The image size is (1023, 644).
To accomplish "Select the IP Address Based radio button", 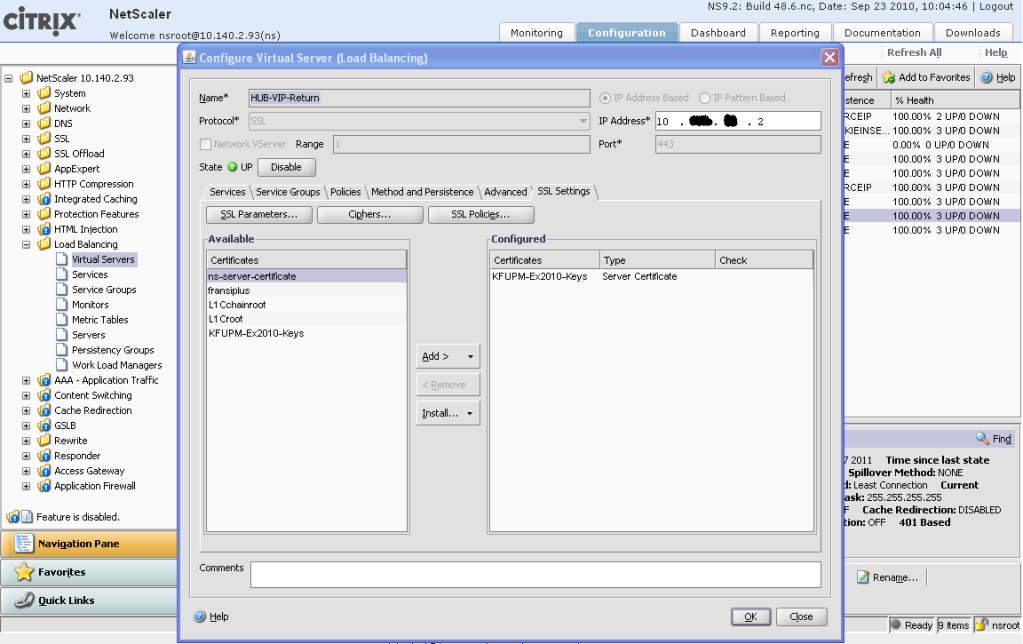I will point(605,98).
